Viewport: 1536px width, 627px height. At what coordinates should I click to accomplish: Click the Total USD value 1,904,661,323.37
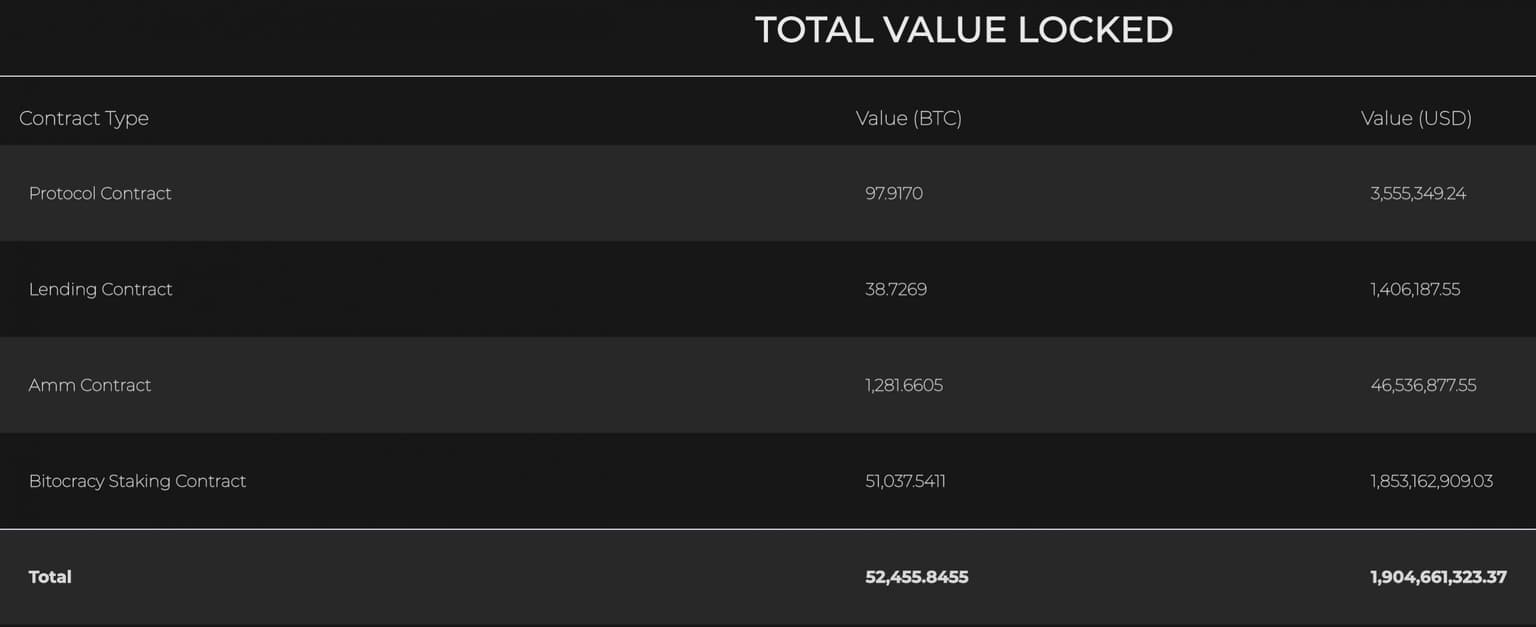click(1438, 577)
